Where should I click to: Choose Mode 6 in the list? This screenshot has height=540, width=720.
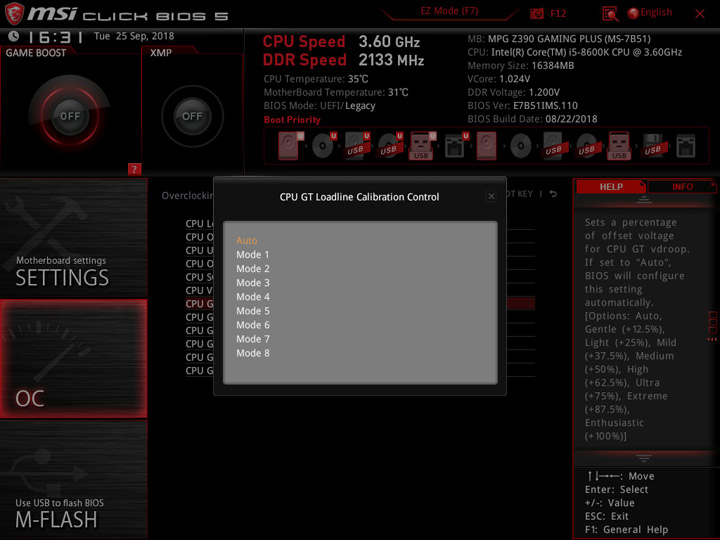(253, 325)
